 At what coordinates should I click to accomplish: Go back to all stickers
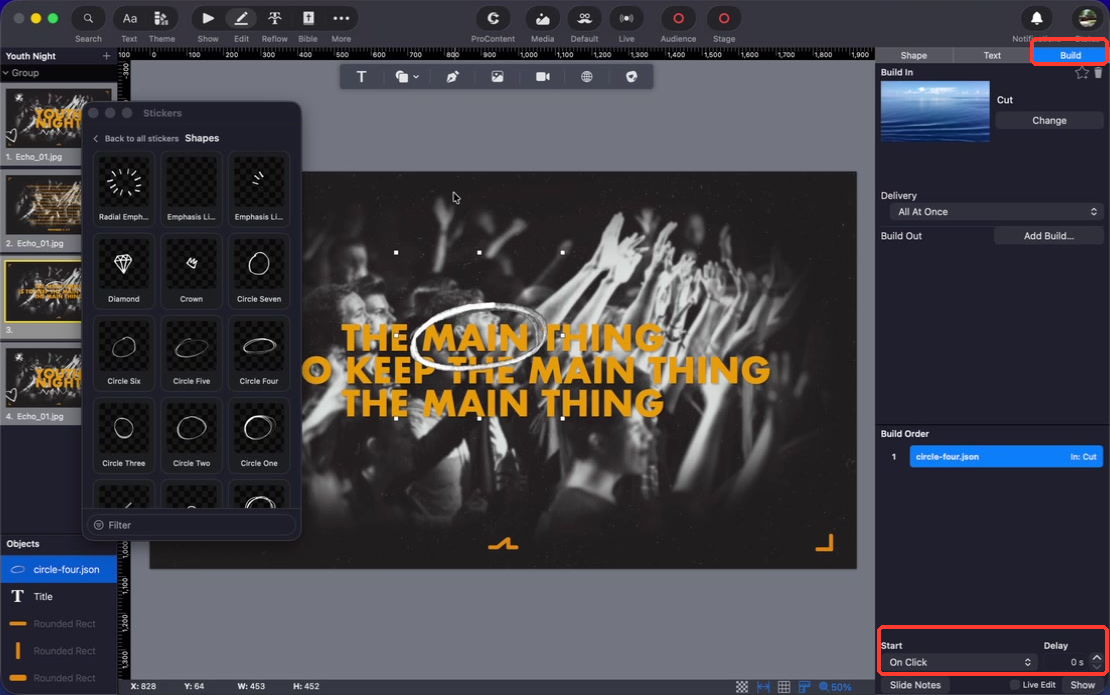click(x=135, y=139)
